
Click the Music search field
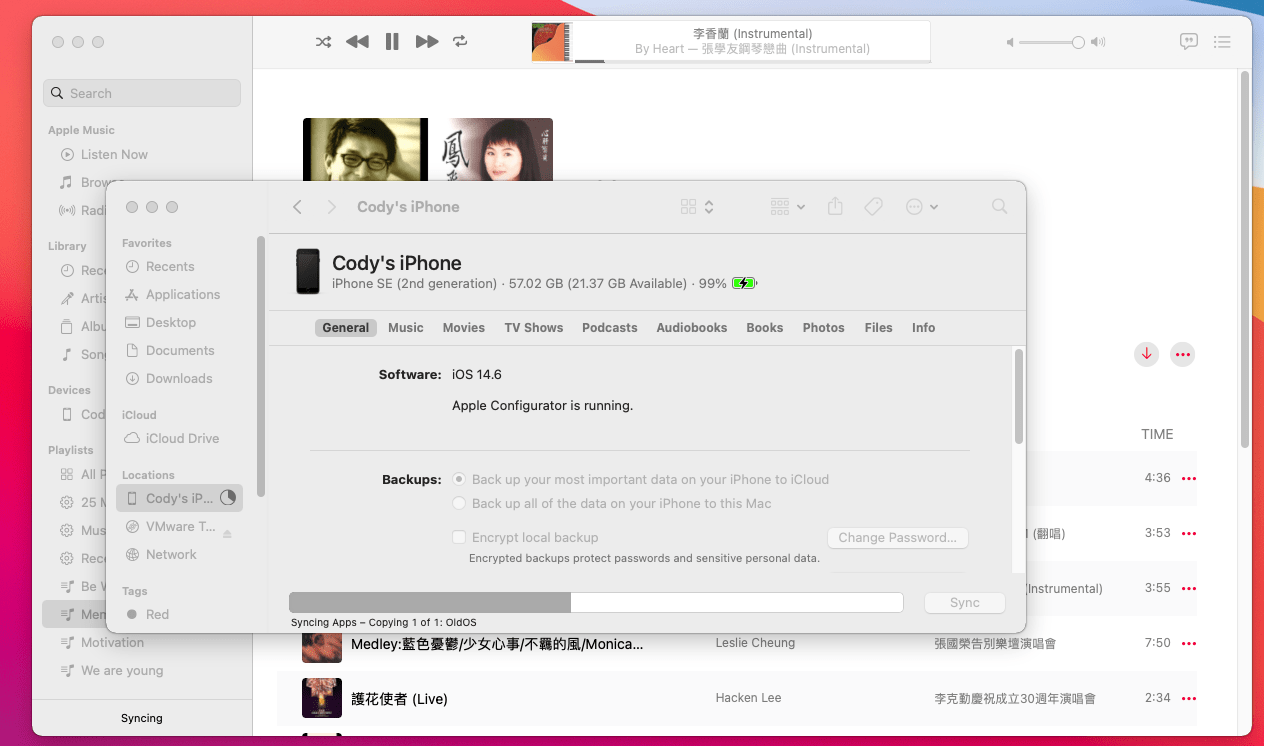click(142, 93)
